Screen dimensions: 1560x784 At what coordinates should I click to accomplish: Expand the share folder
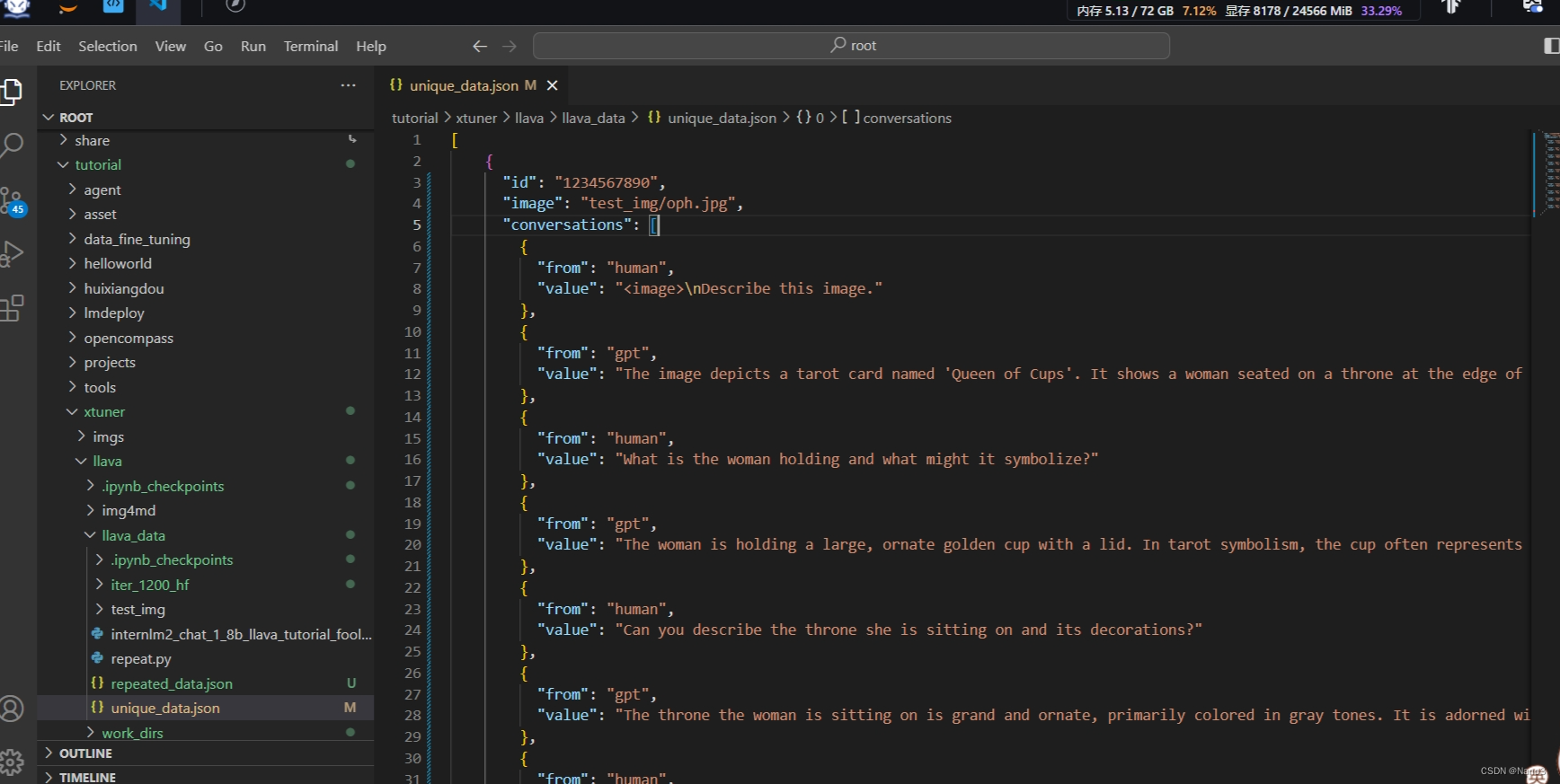[206, 140]
